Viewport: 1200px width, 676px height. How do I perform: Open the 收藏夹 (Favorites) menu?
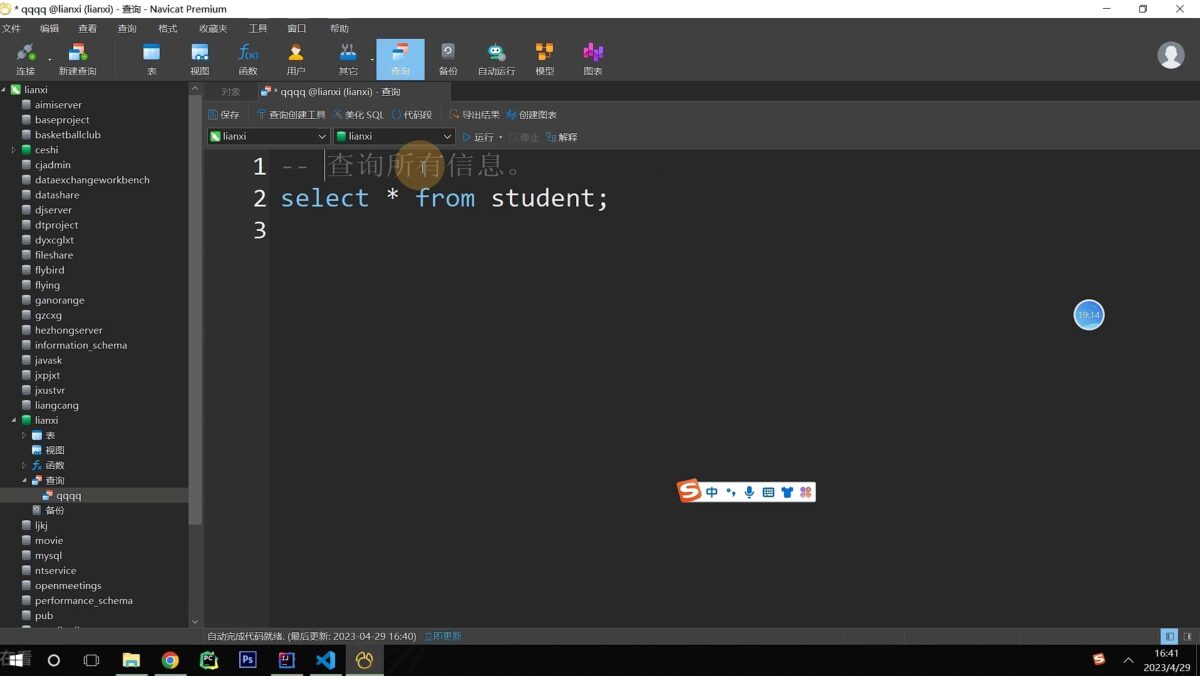click(x=213, y=29)
